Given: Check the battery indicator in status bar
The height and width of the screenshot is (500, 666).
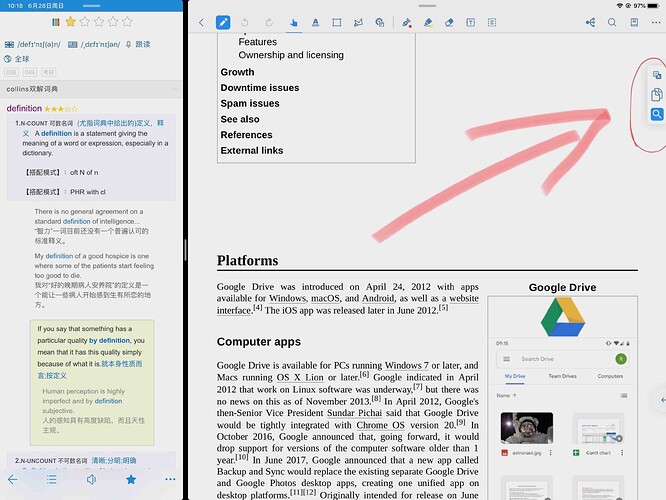Looking at the screenshot, I should pyautogui.click(x=654, y=6).
